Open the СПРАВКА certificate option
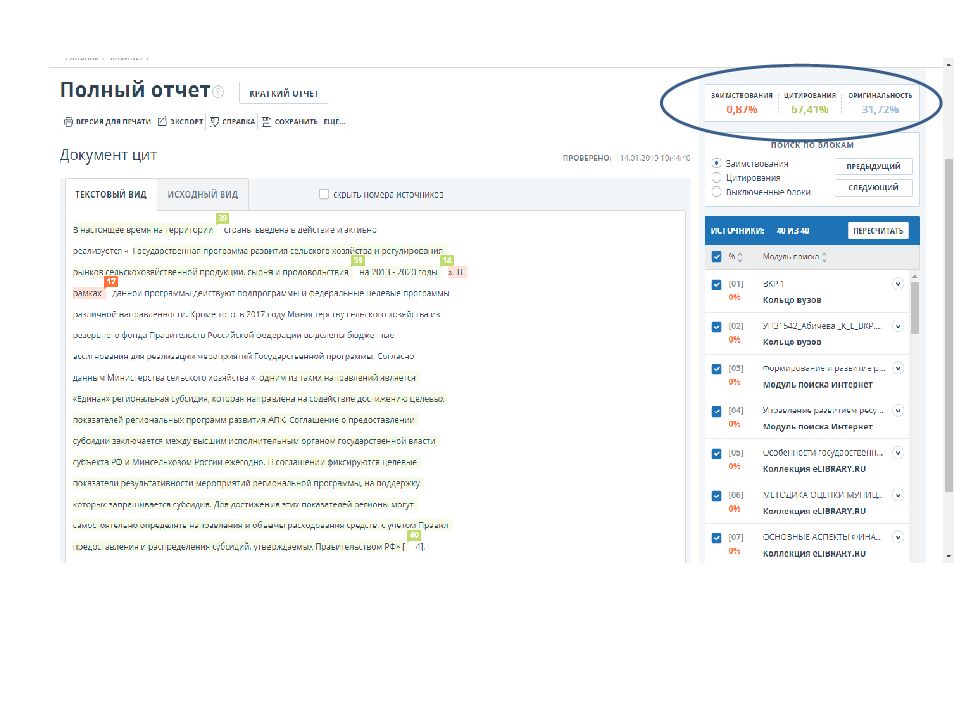960x720 pixels. [x=232, y=122]
